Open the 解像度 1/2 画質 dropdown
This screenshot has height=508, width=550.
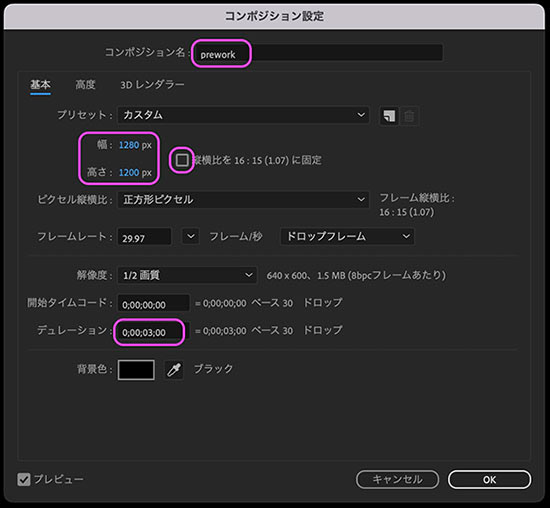tap(187, 275)
